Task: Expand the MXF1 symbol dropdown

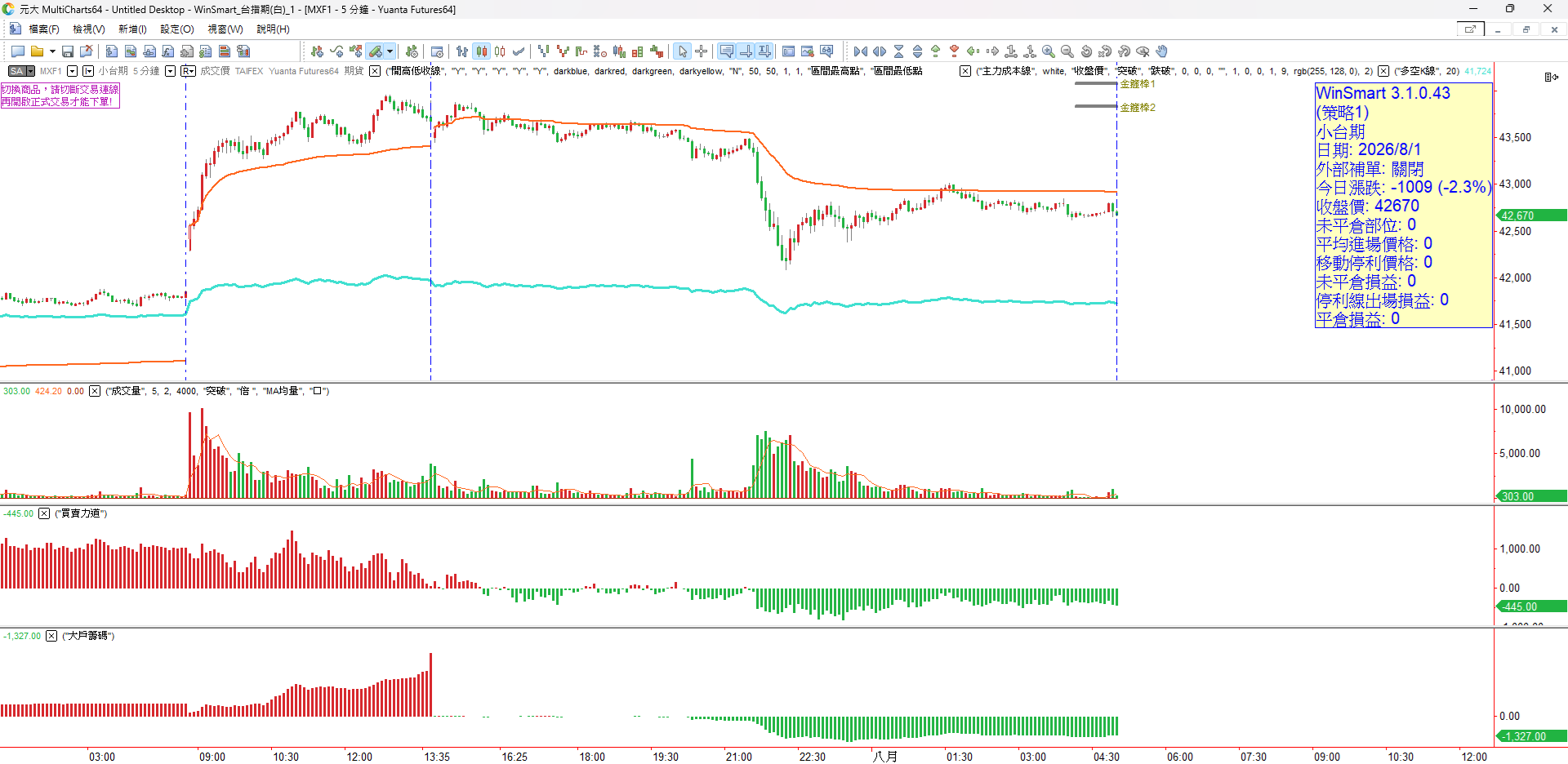Action: [x=72, y=71]
